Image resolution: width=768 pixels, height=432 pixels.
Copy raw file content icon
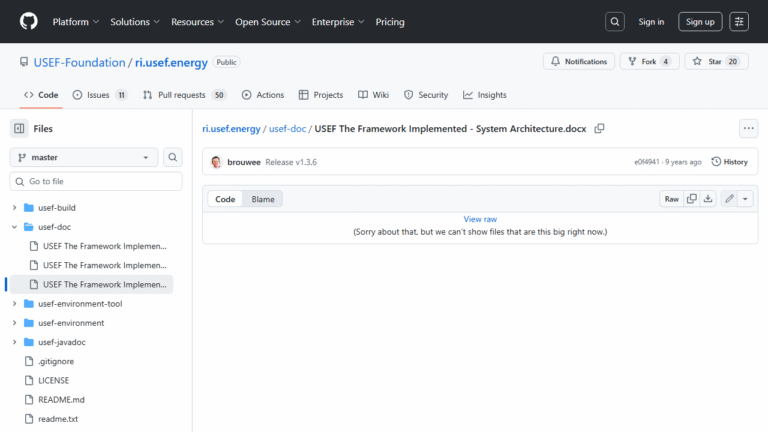coord(692,199)
